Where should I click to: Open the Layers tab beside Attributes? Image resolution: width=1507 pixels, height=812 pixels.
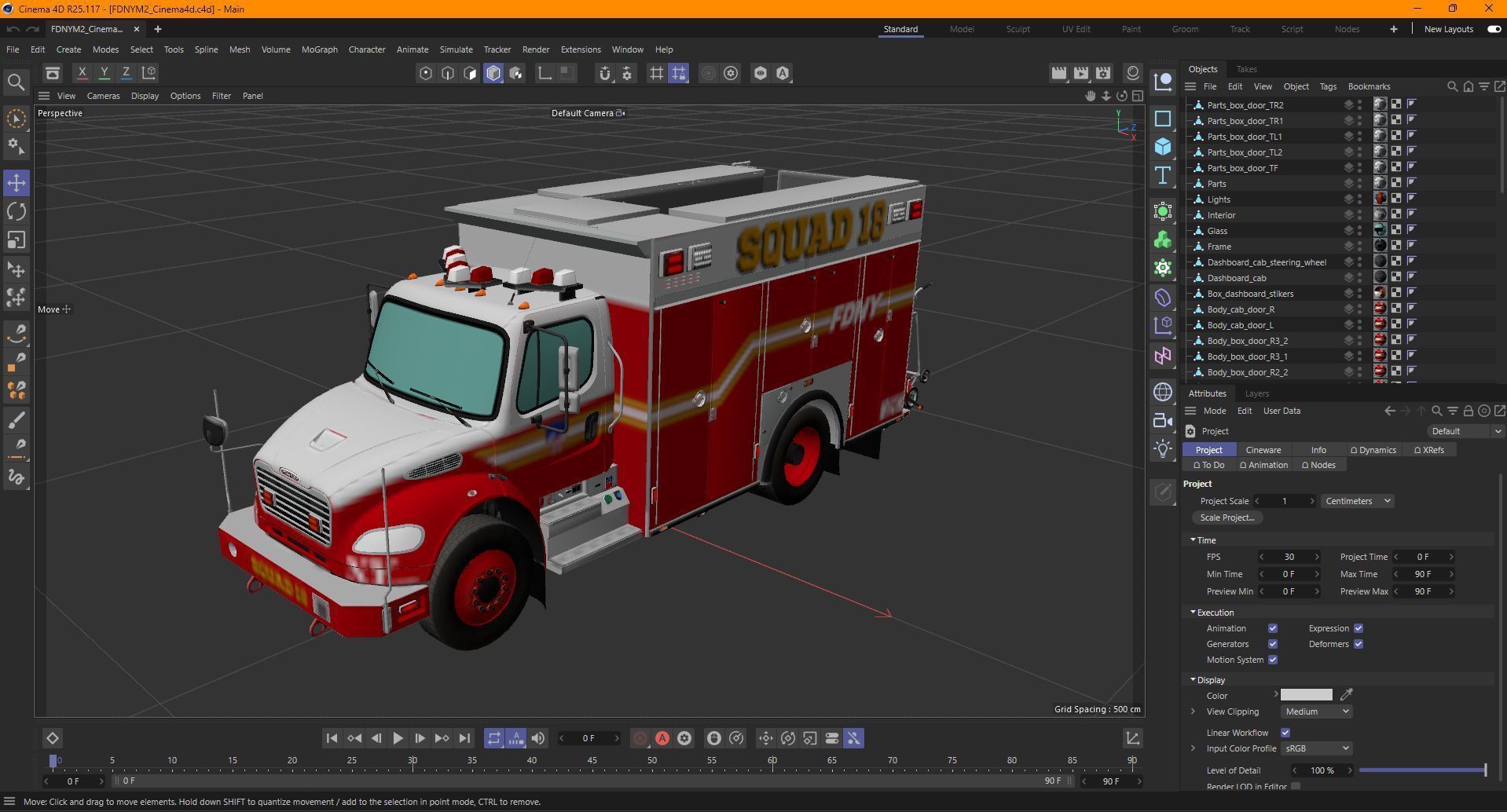click(1256, 393)
